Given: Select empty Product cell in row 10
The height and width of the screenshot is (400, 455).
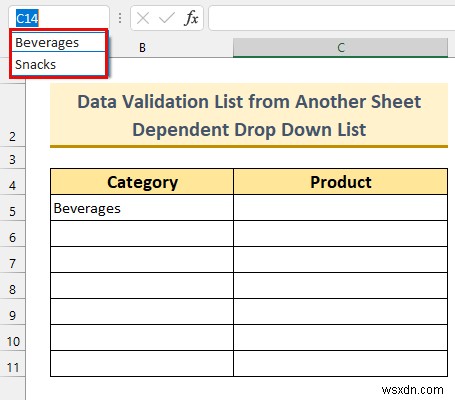Looking at the screenshot, I should coord(340,338).
